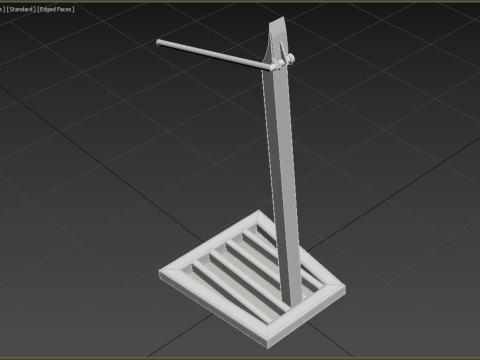Select the slatted base frame of the model
The width and height of the screenshot is (480, 360).
pyautogui.click(x=252, y=279)
